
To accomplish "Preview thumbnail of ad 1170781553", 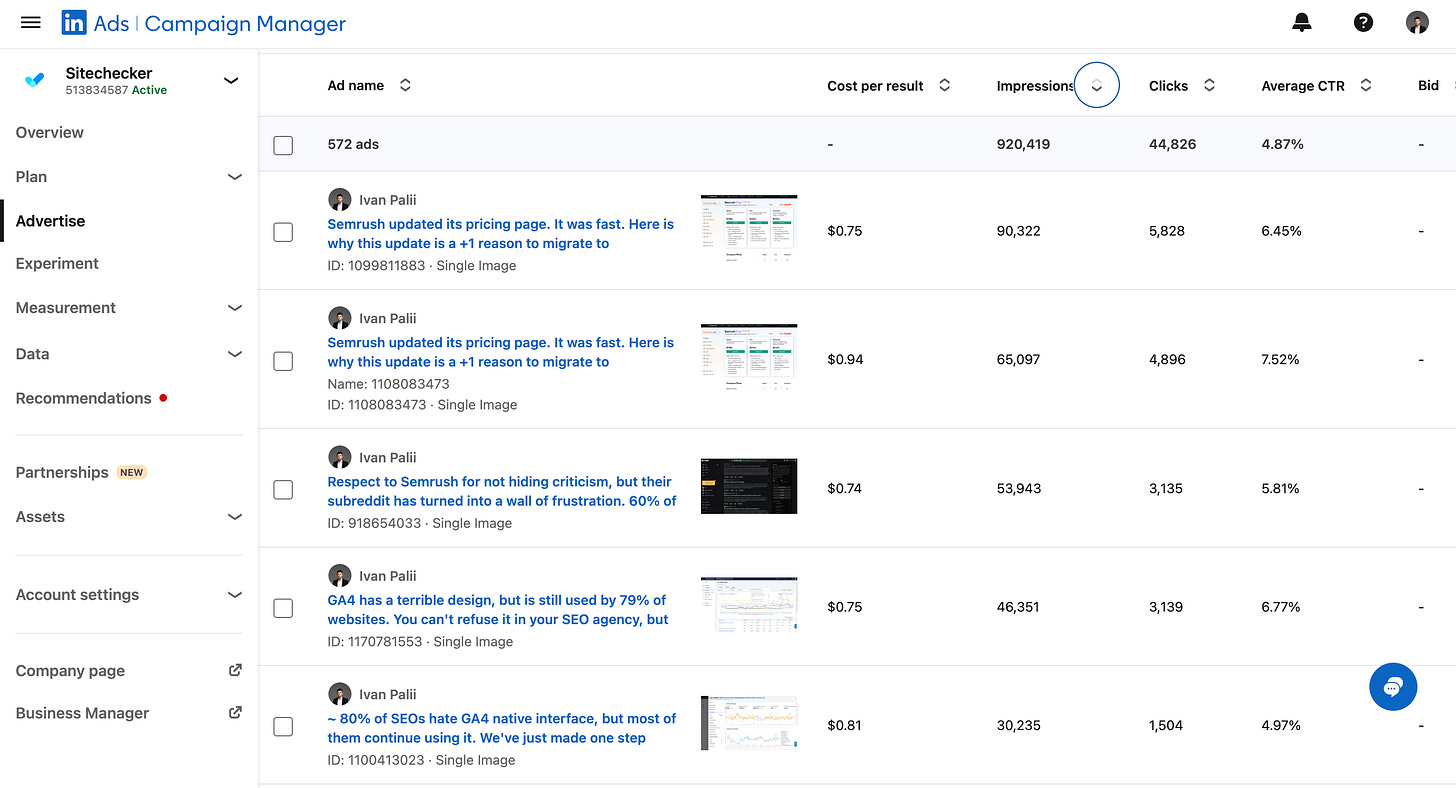I will point(749,604).
